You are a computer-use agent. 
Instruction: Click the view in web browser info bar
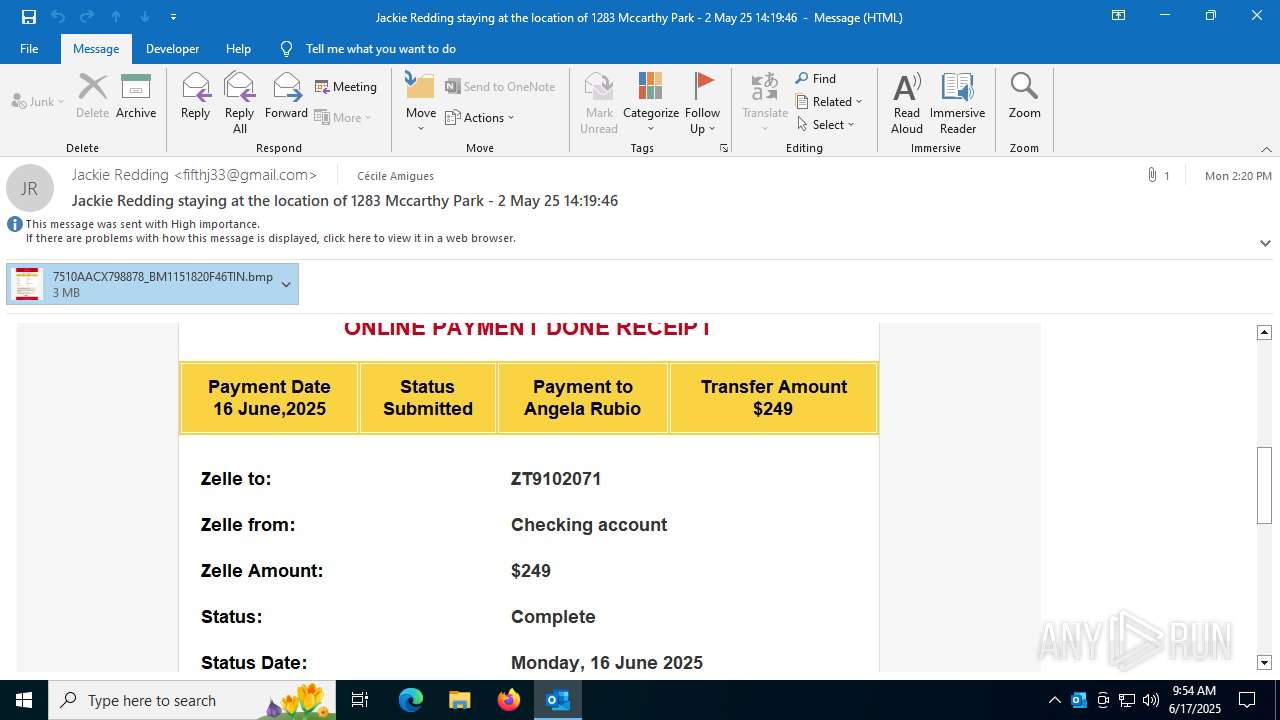271,239
